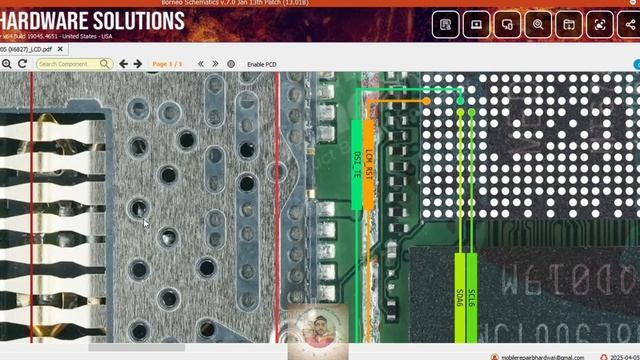
Task: Click the presenter webcam thumbnail
Action: pos(318,331)
